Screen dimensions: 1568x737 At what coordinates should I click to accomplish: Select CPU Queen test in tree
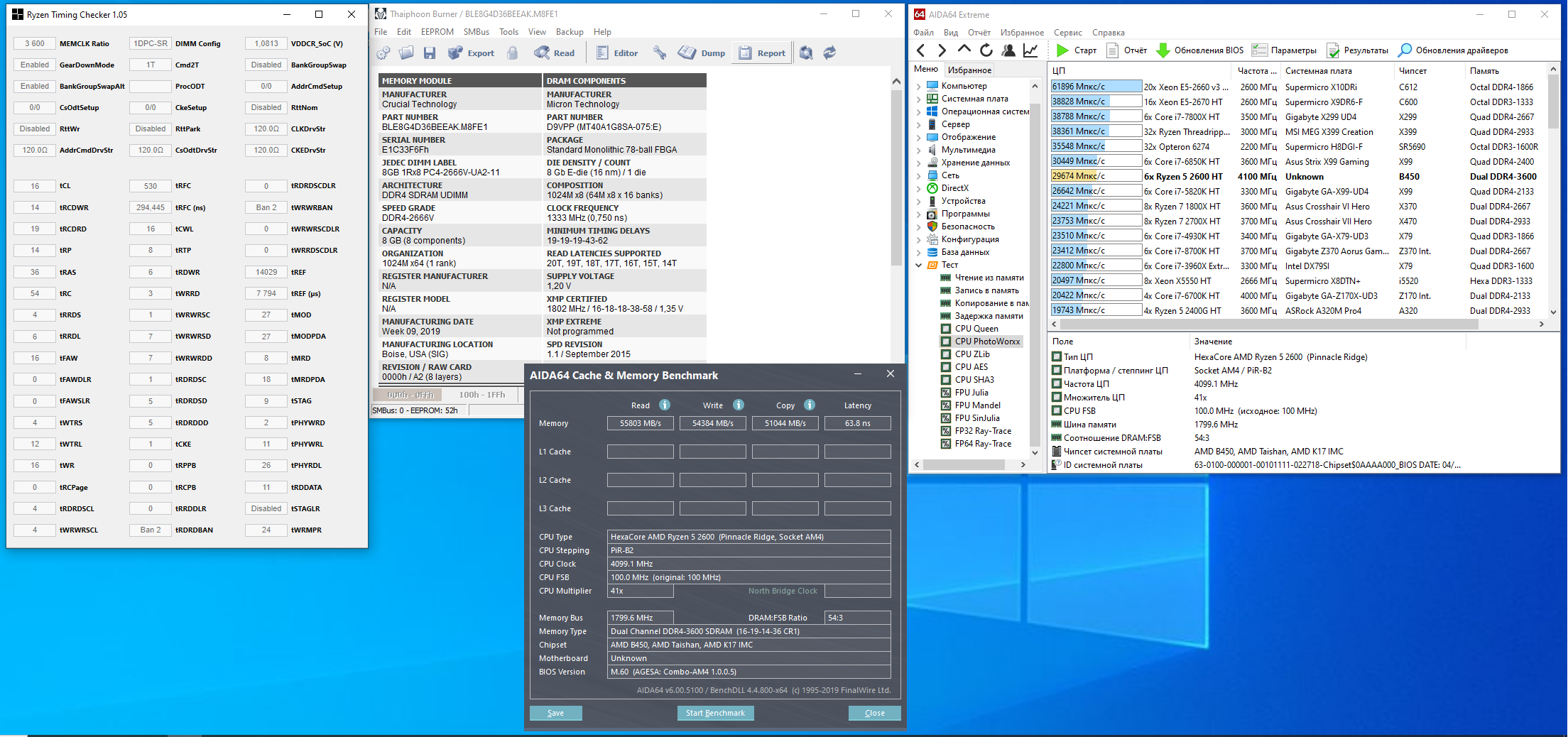click(976, 329)
